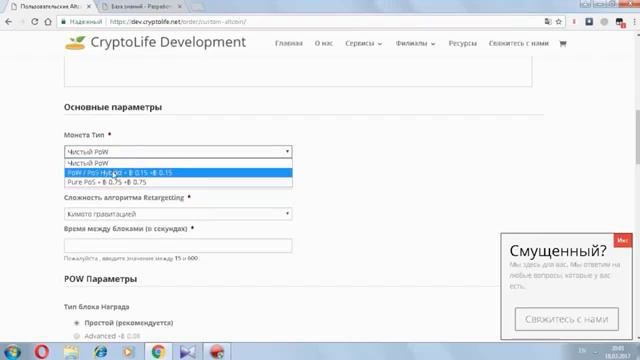Choose Pure PoS option
The height and width of the screenshot is (360, 640).
tap(178, 182)
